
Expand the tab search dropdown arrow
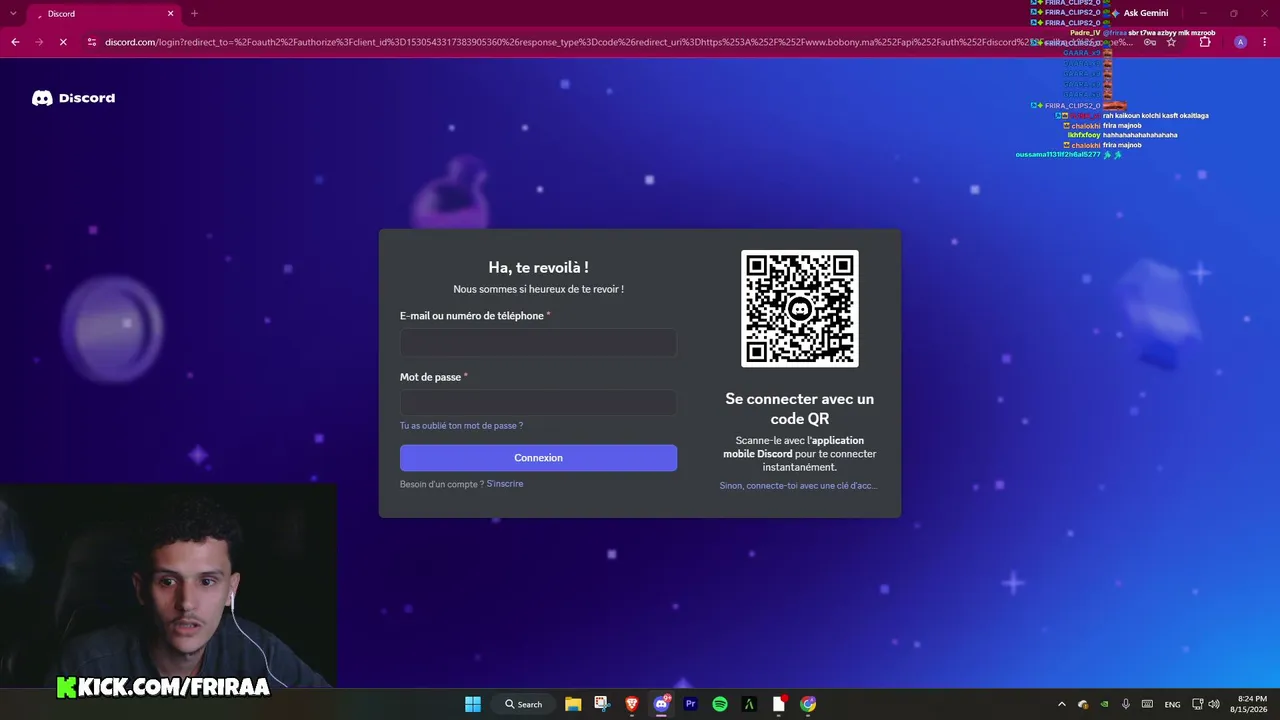(x=13, y=14)
